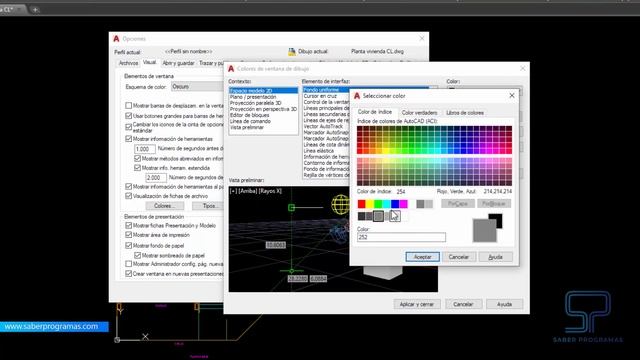The height and width of the screenshot is (360, 640).
Task: Toggle Mostrar Administrador config. pág. checkbox
Action: coord(129,264)
